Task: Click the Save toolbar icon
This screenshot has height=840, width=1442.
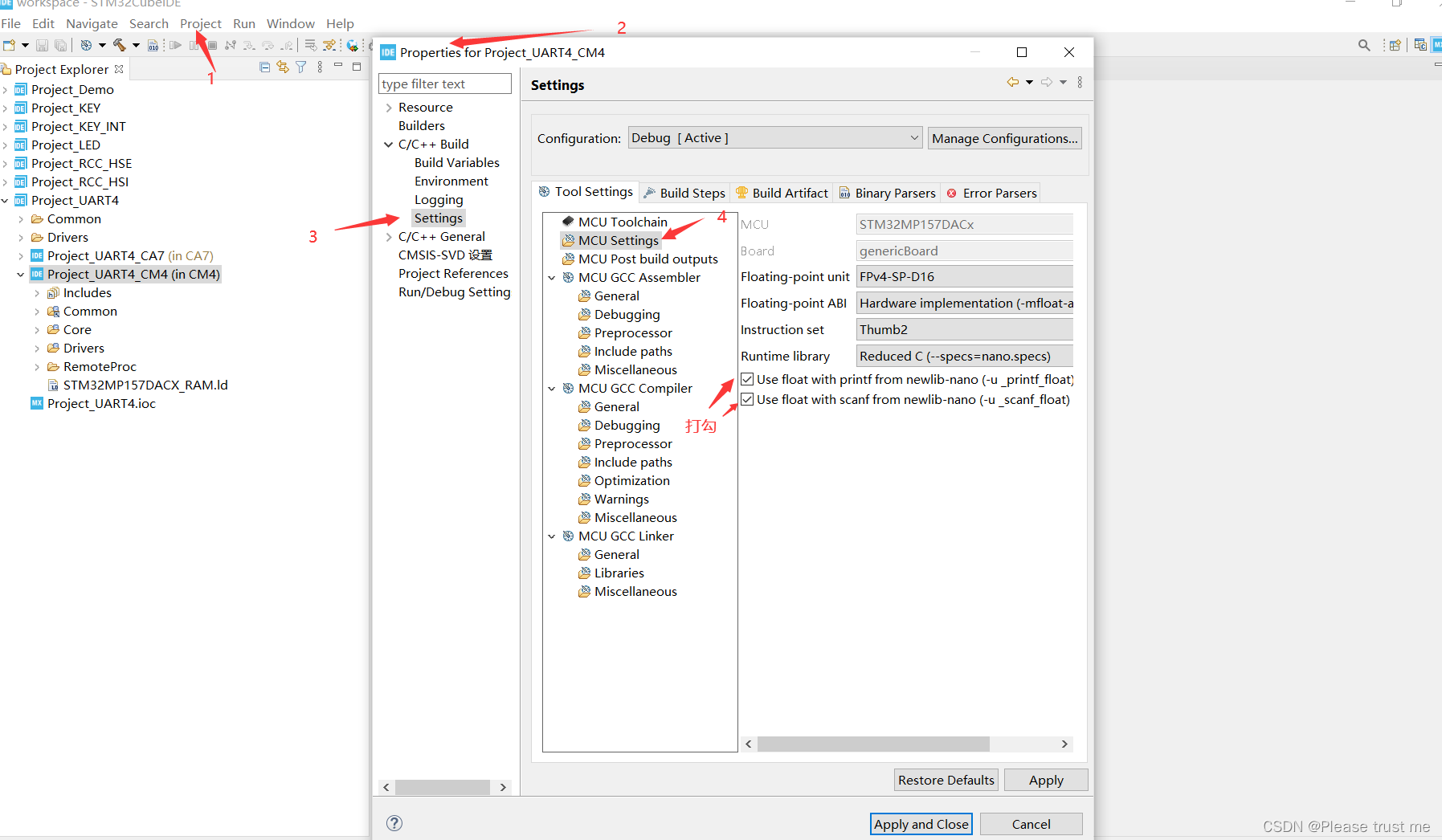Action: pos(42,45)
